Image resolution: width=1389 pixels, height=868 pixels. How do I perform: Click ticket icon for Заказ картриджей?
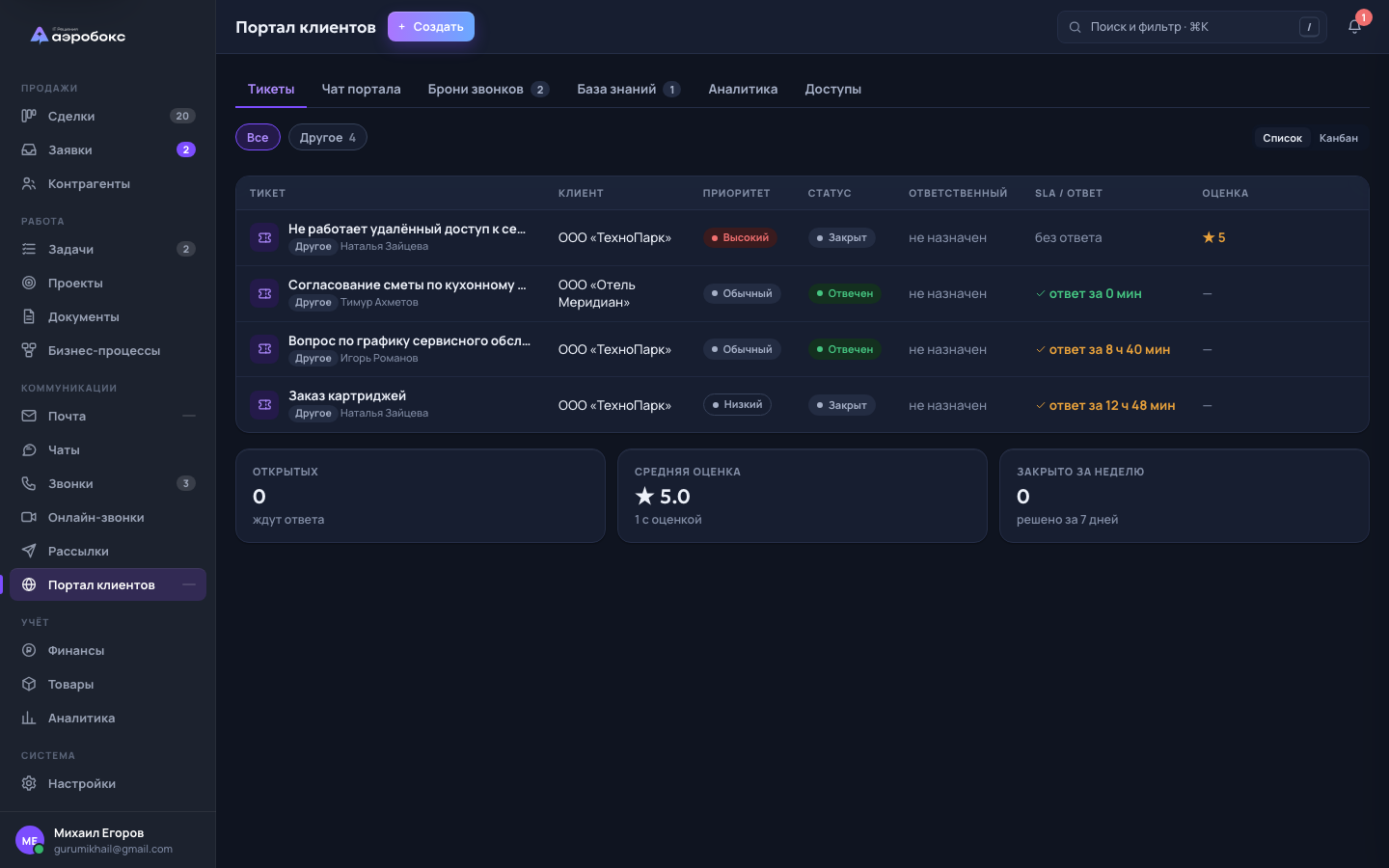click(x=264, y=405)
